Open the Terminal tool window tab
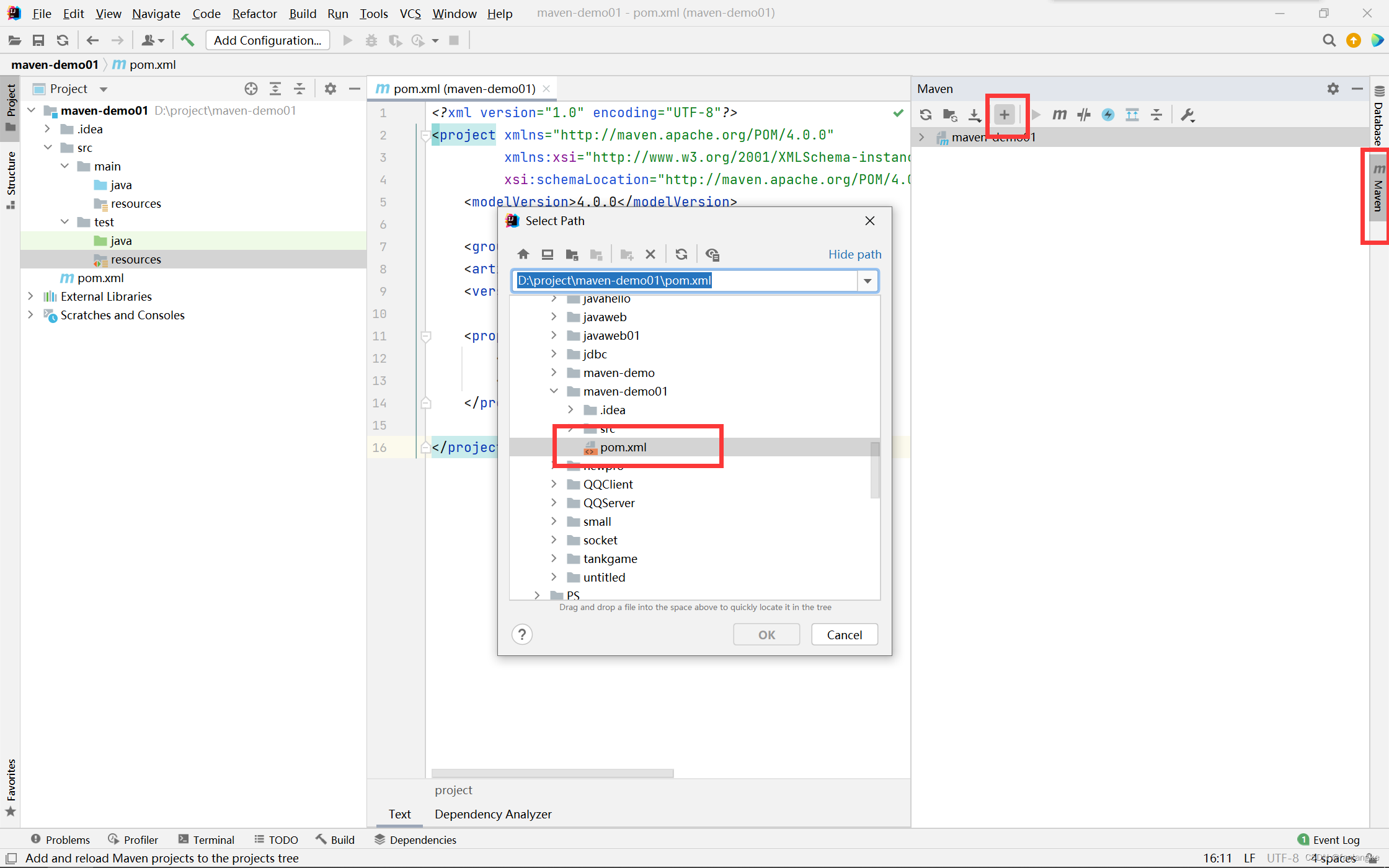 tap(206, 839)
